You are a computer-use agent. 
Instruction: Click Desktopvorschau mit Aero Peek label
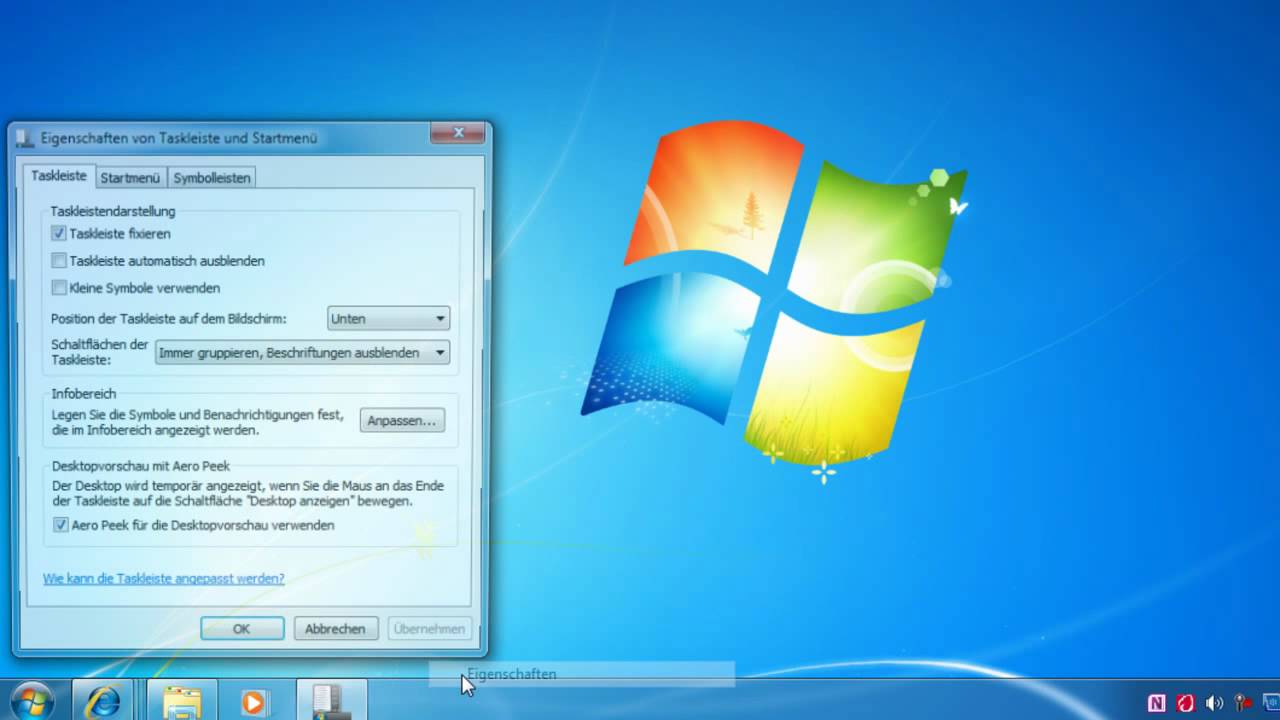pos(141,467)
